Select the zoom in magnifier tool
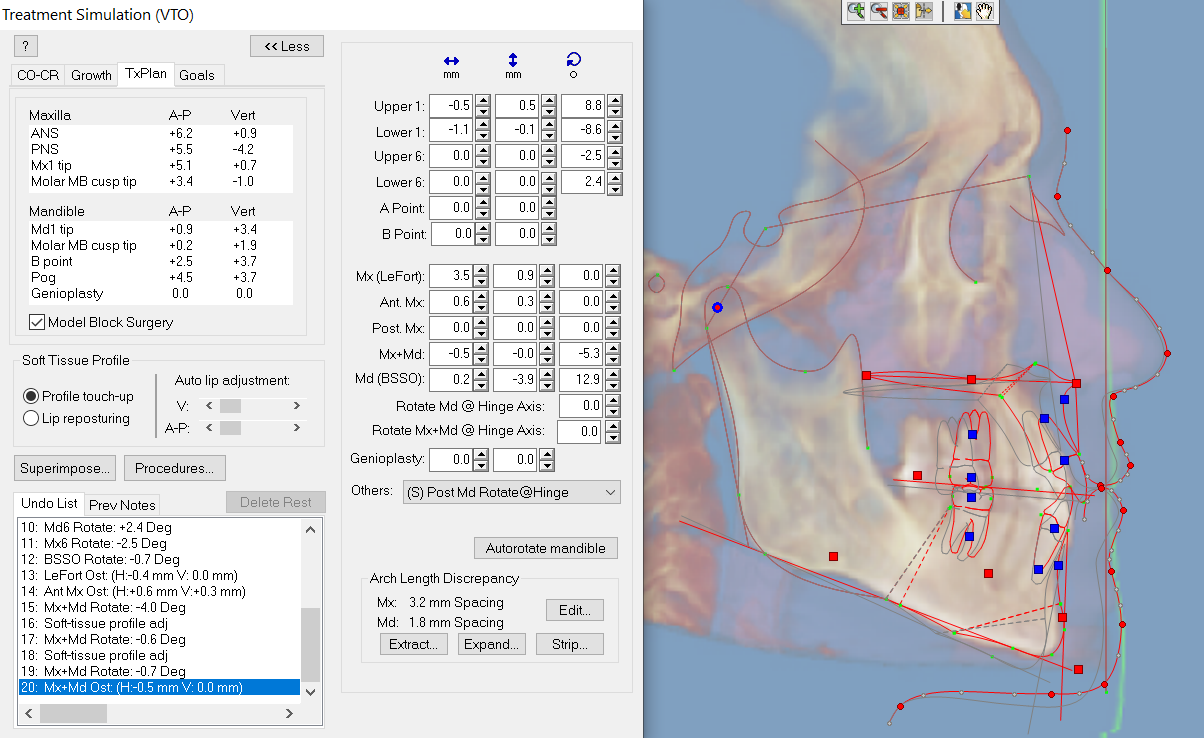 856,11
